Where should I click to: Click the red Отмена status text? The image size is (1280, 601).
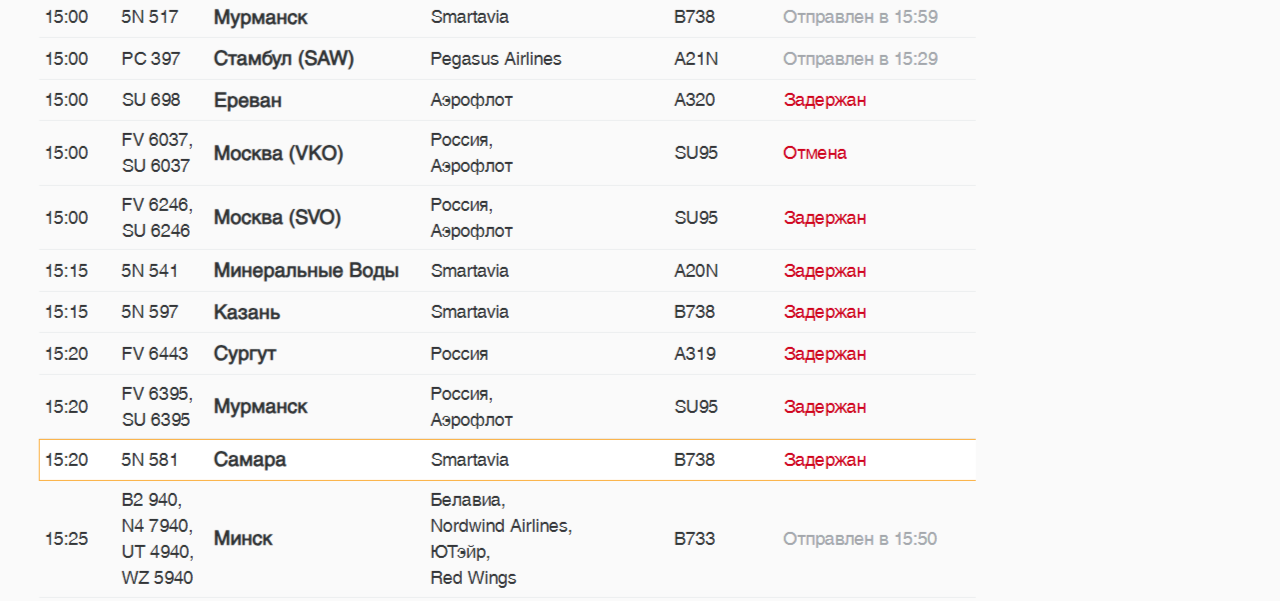tap(814, 153)
